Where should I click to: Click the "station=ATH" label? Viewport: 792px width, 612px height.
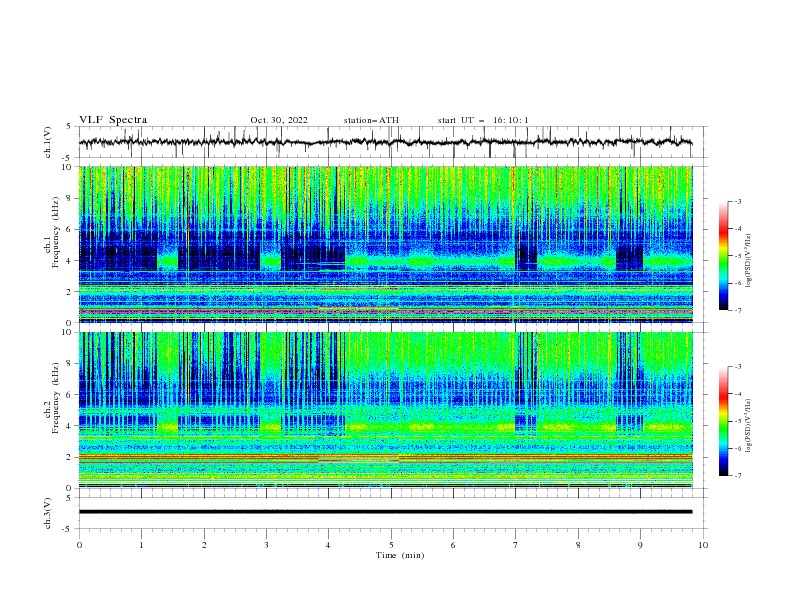371,120
